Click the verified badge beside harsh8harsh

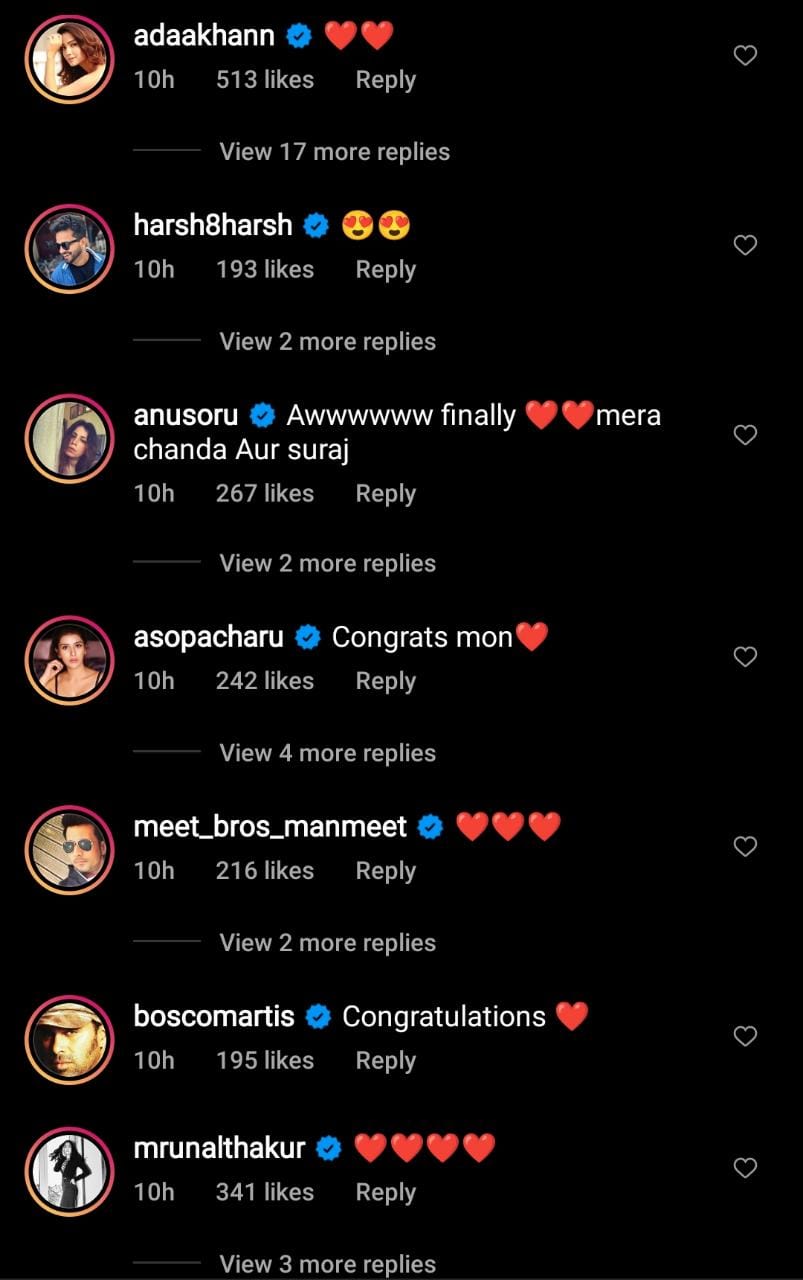314,225
